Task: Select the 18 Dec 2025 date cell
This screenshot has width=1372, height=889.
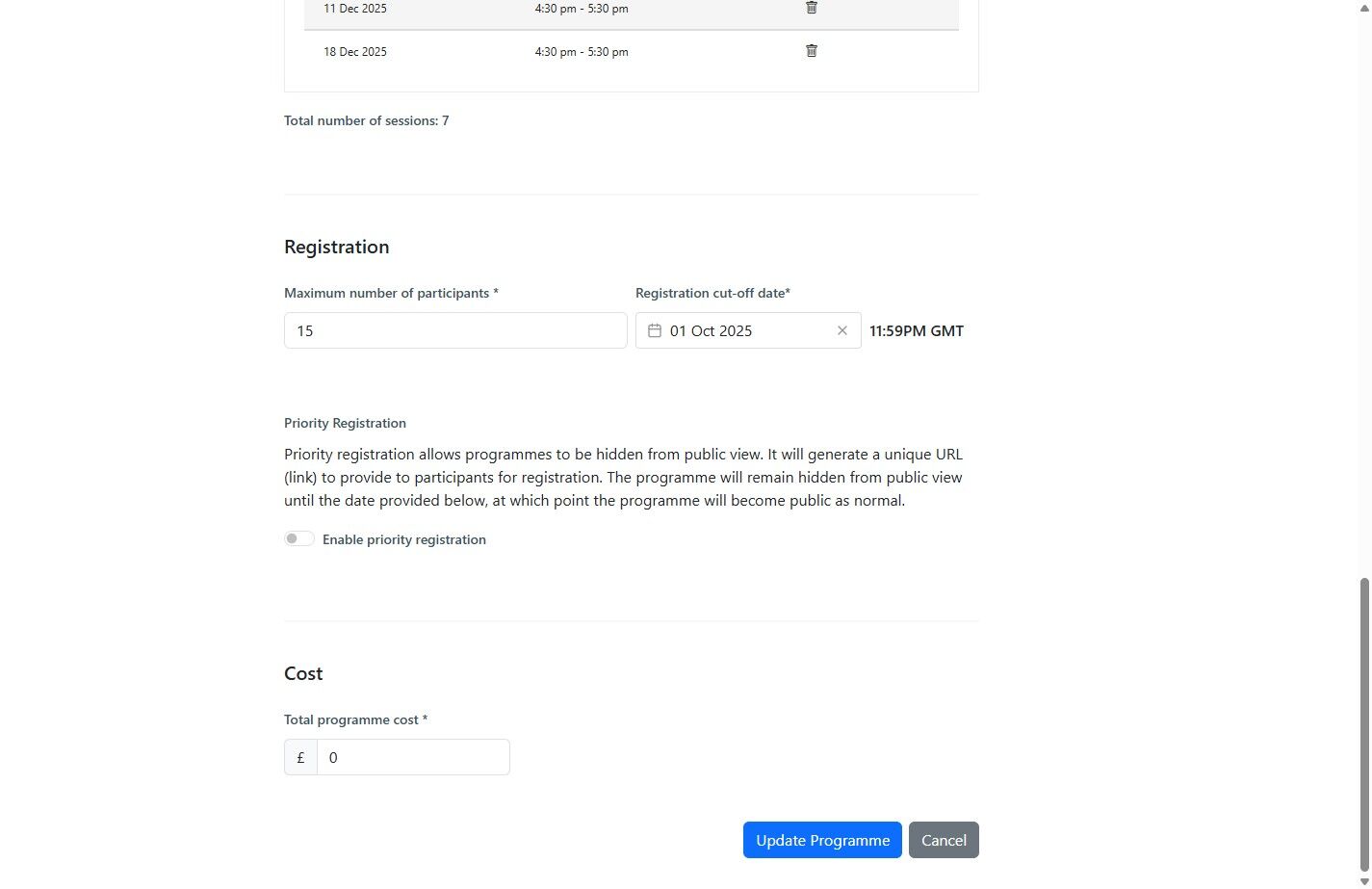Action: pos(355,52)
